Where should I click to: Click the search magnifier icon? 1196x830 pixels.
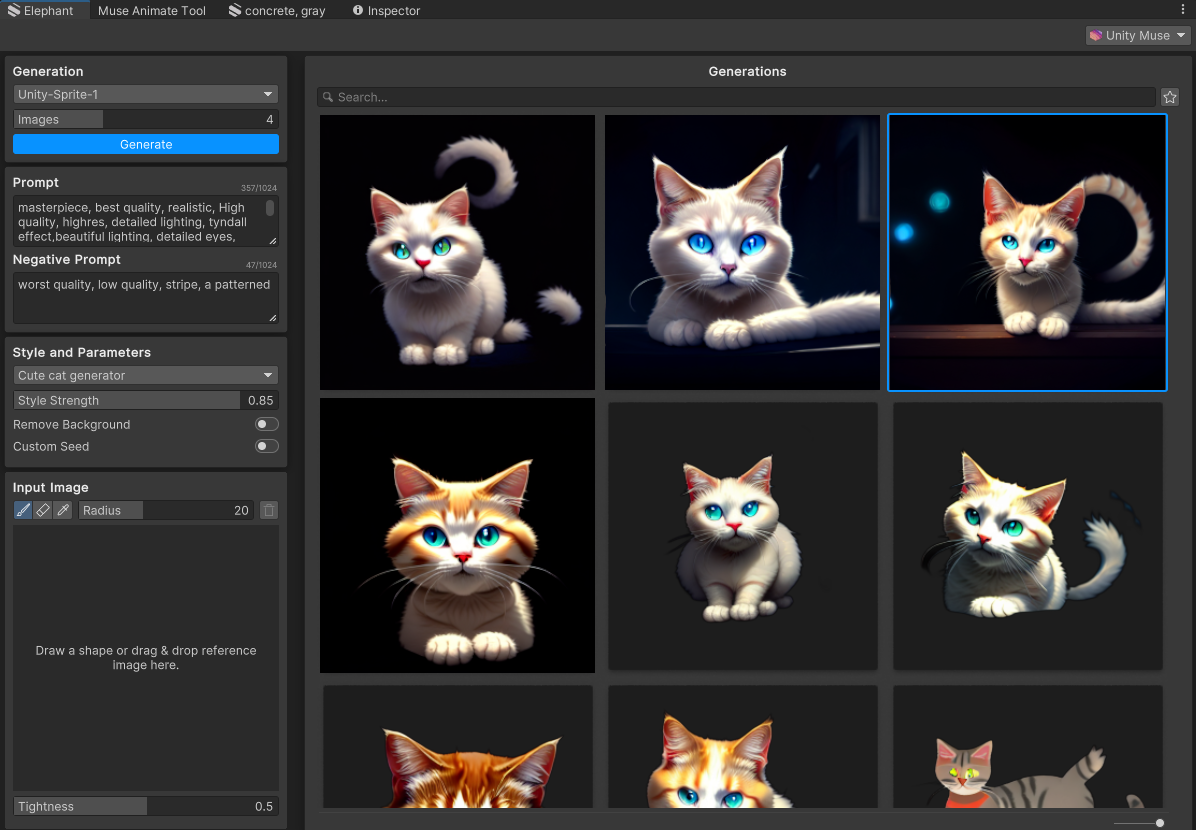328,97
